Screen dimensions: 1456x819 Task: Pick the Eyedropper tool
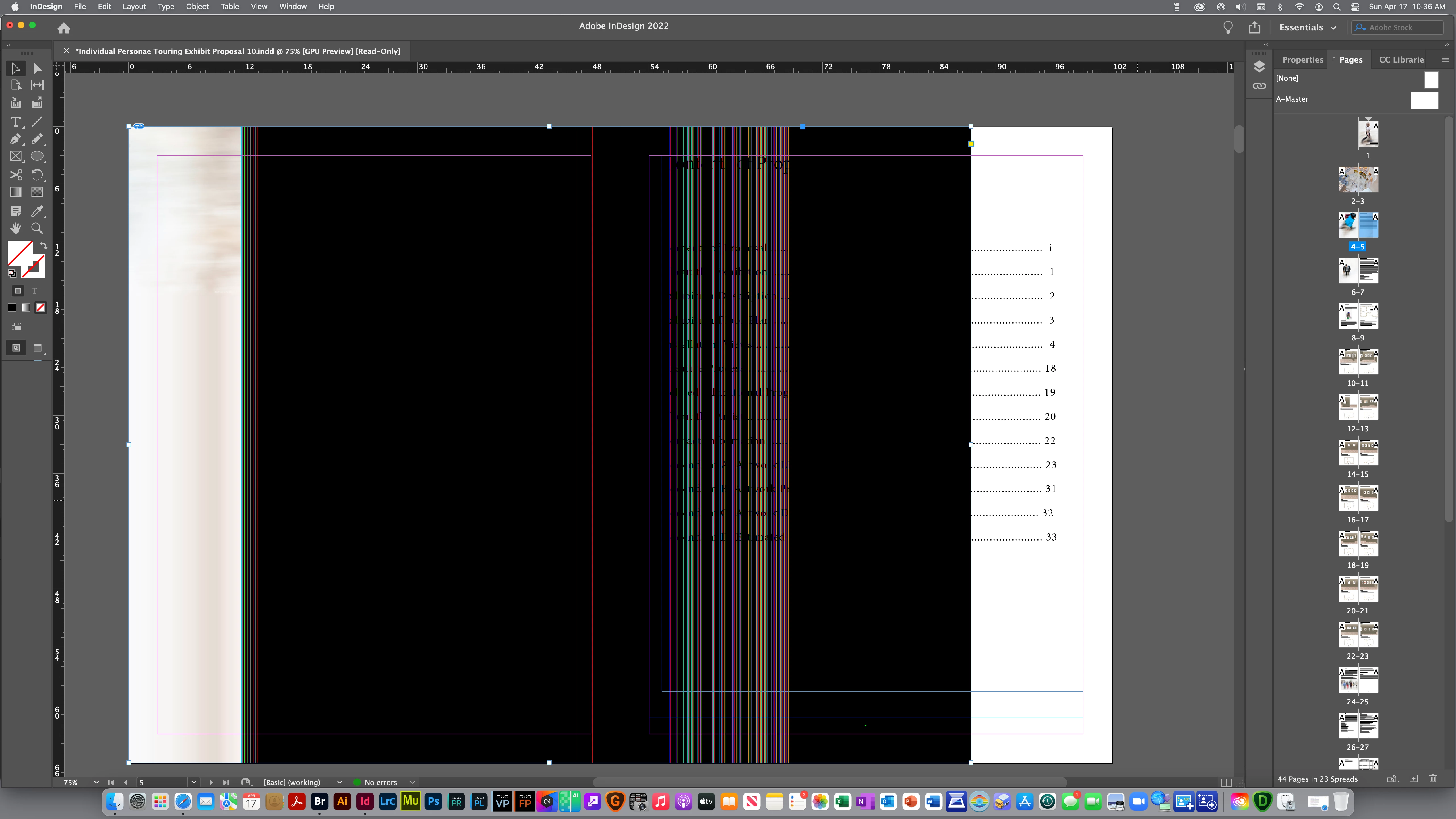(x=37, y=211)
